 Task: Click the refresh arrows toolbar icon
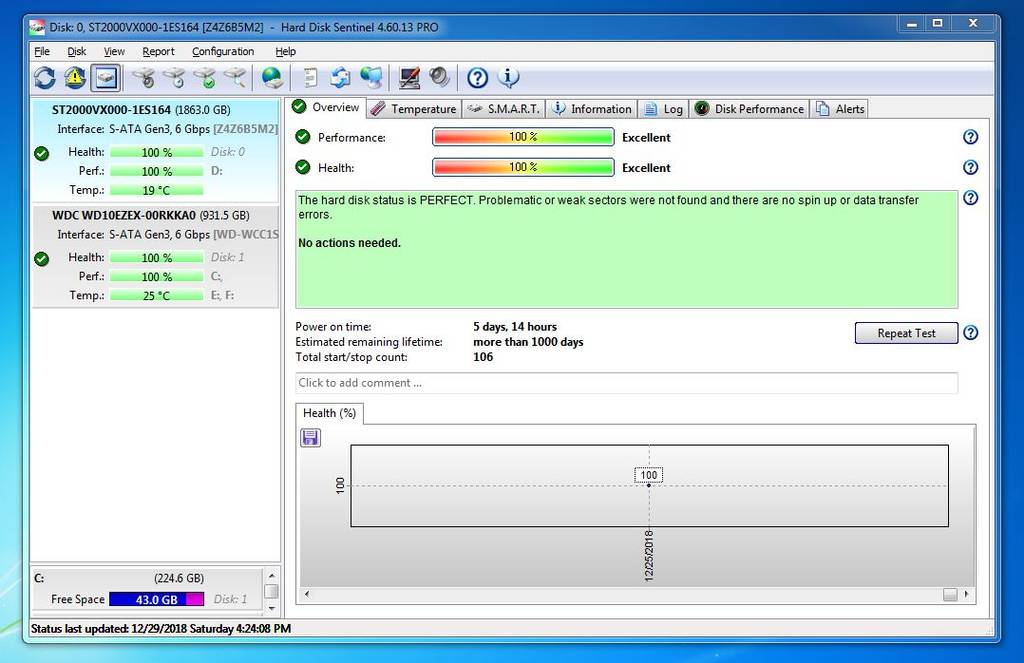tap(45, 77)
